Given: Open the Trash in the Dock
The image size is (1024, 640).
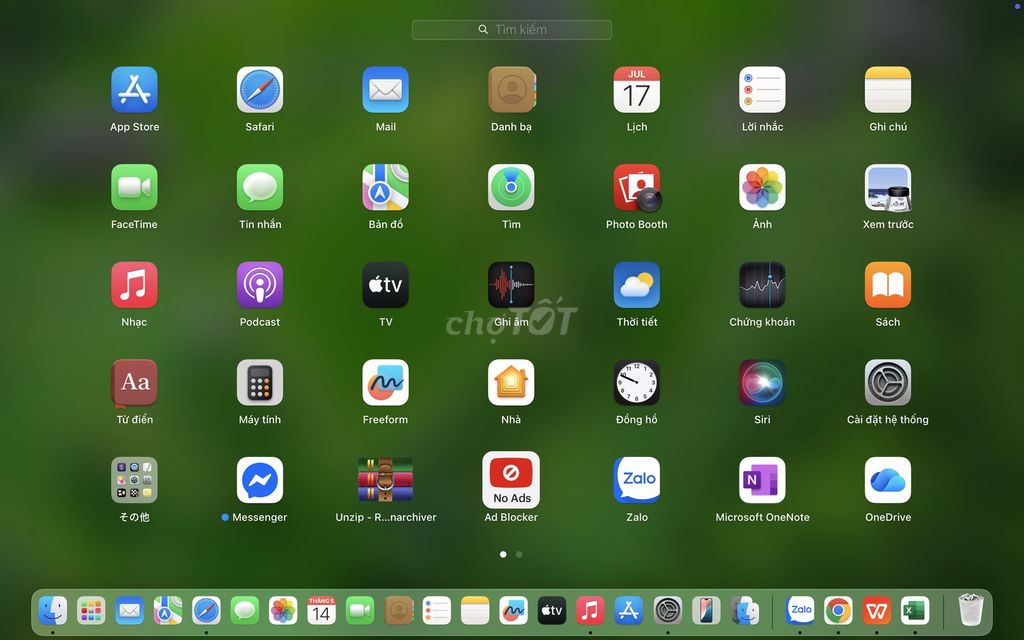Looking at the screenshot, I should 970,610.
